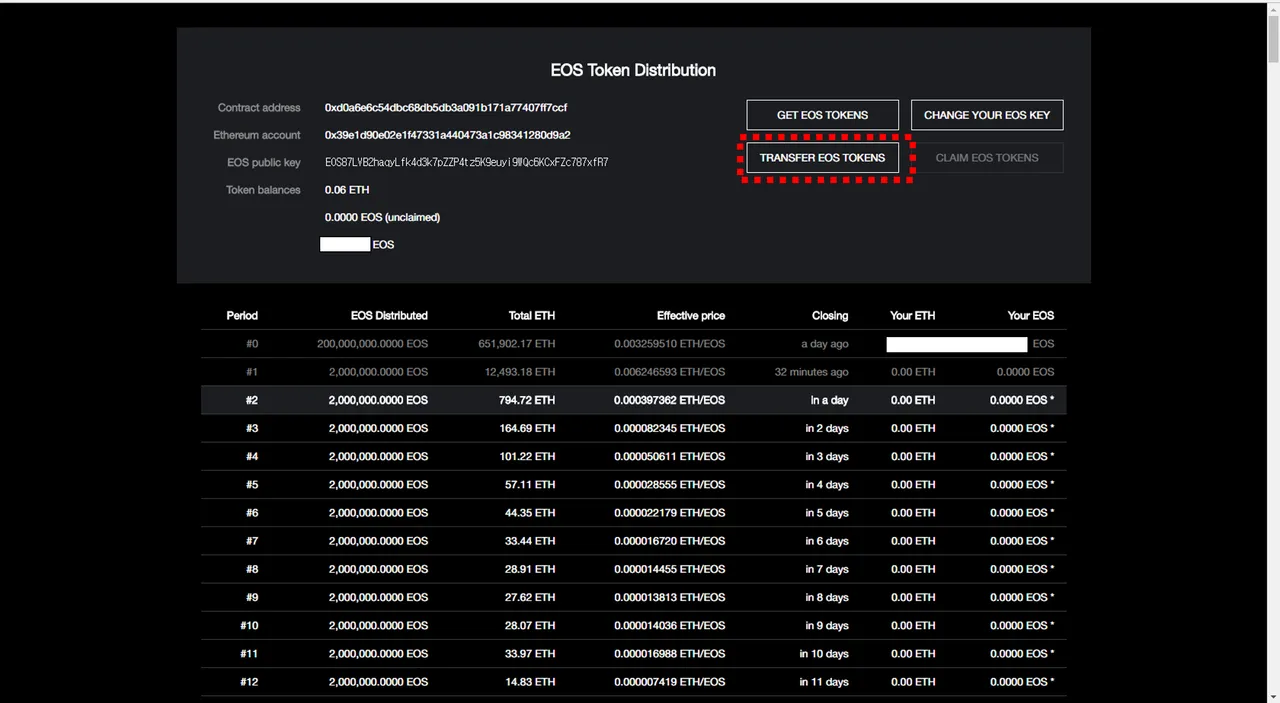Select period #1 row label

pyautogui.click(x=252, y=372)
